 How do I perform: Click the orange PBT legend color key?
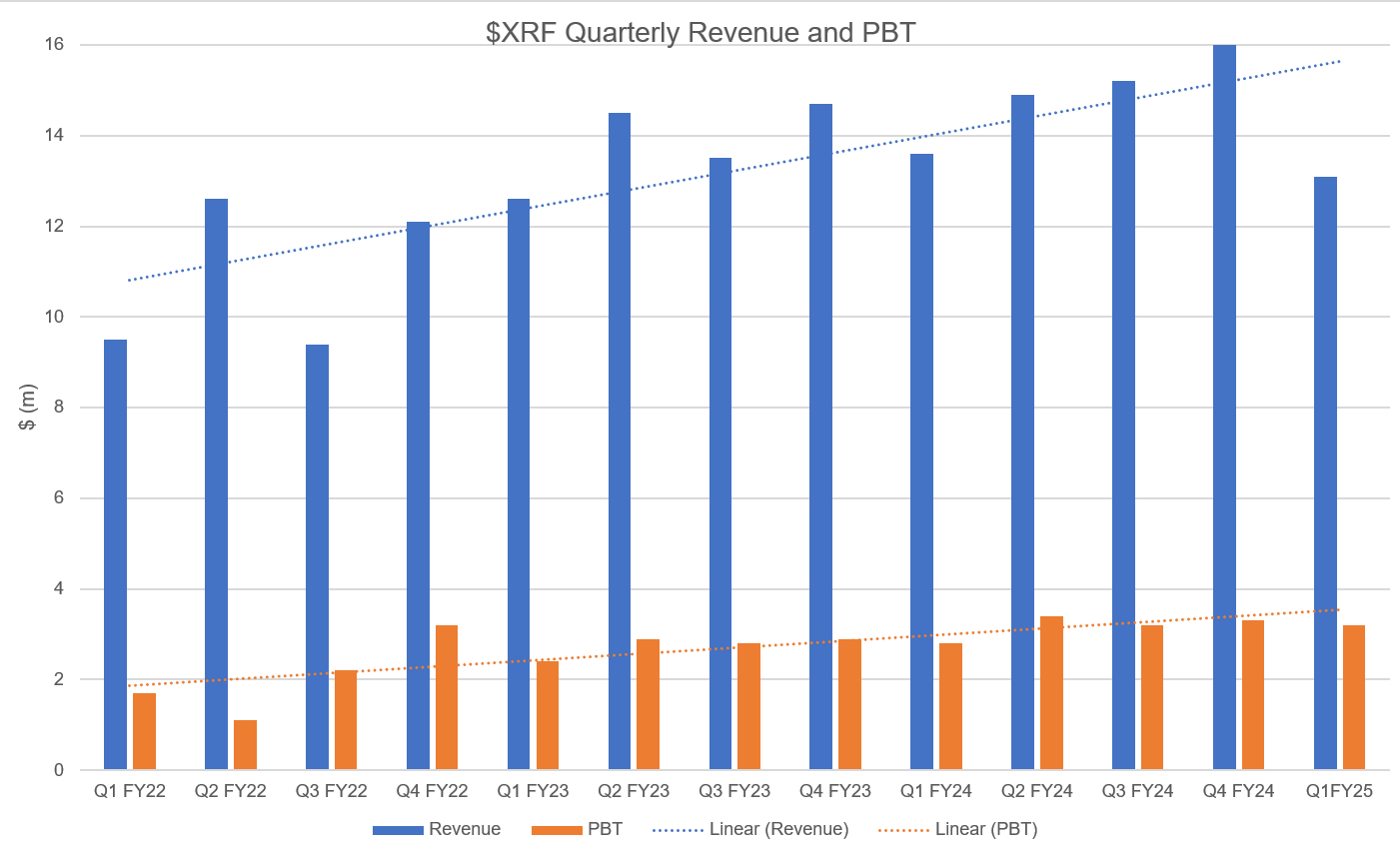click(x=557, y=830)
